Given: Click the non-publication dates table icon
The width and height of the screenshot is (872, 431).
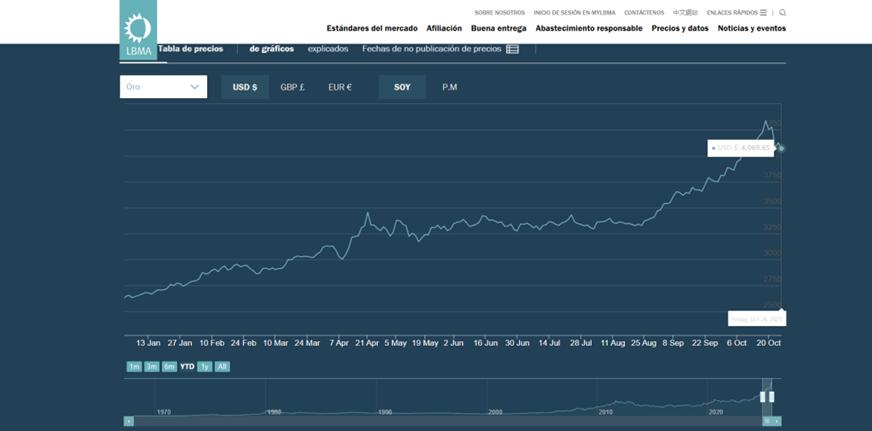Looking at the screenshot, I should (x=512, y=49).
